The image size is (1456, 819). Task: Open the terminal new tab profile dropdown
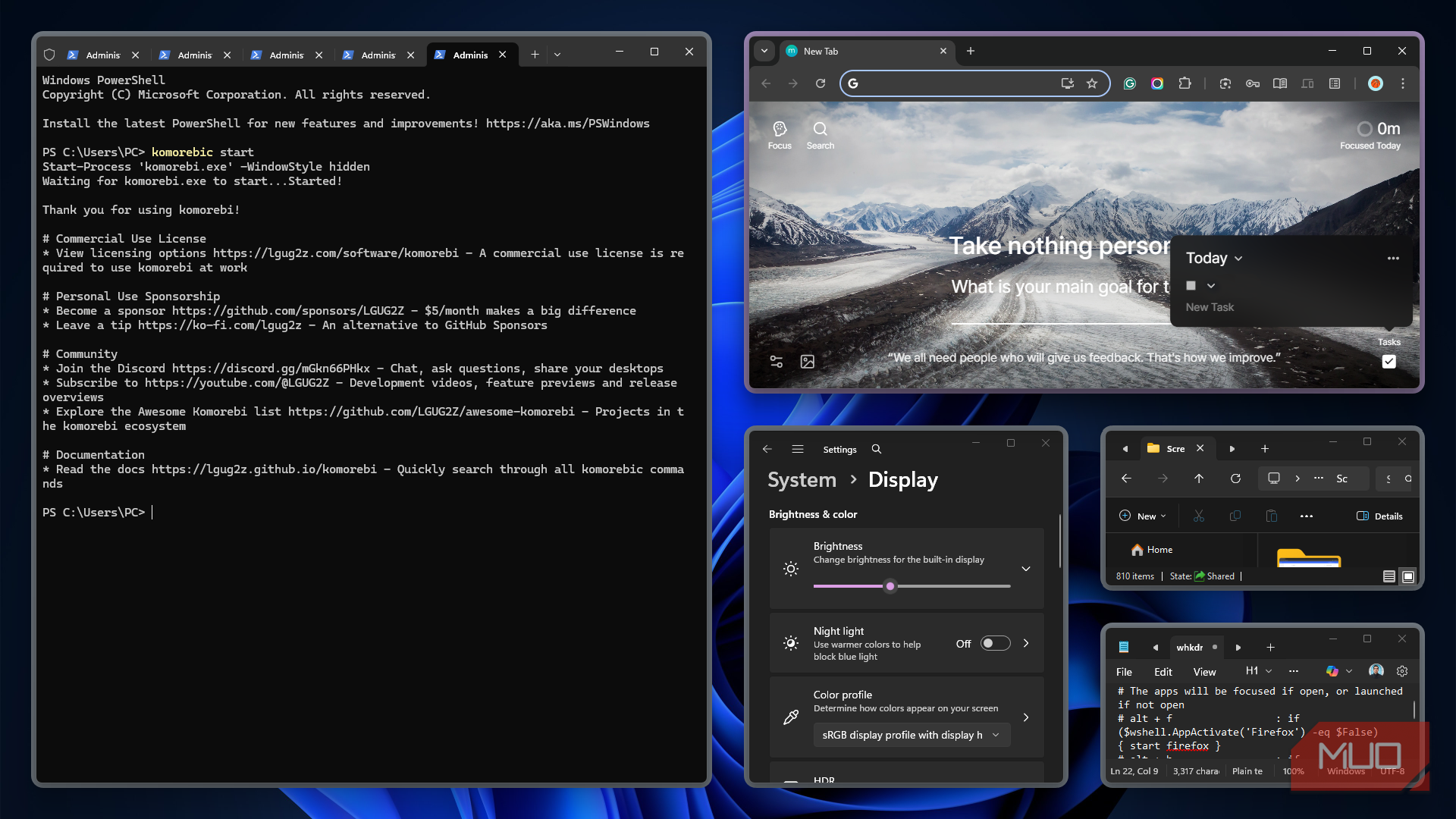tap(557, 55)
